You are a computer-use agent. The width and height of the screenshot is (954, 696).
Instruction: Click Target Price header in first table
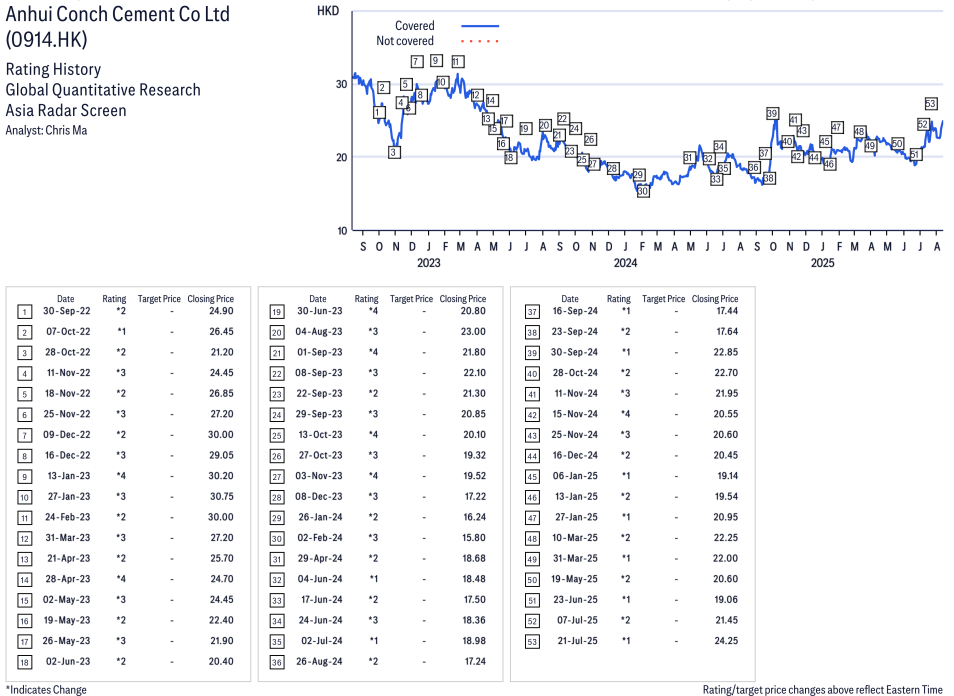point(159,299)
